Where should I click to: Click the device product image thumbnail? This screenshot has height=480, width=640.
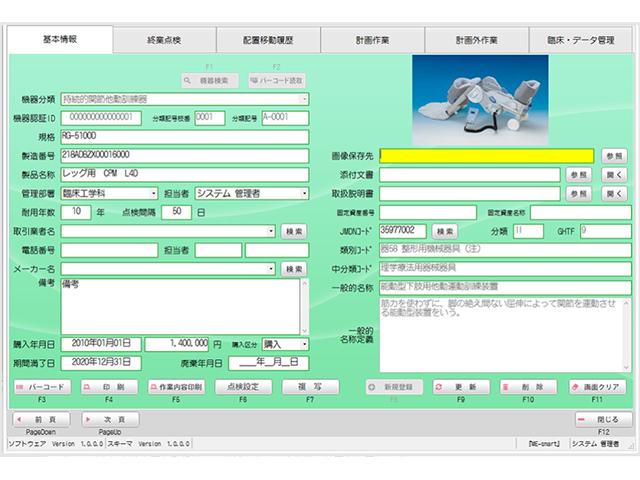[x=480, y=100]
